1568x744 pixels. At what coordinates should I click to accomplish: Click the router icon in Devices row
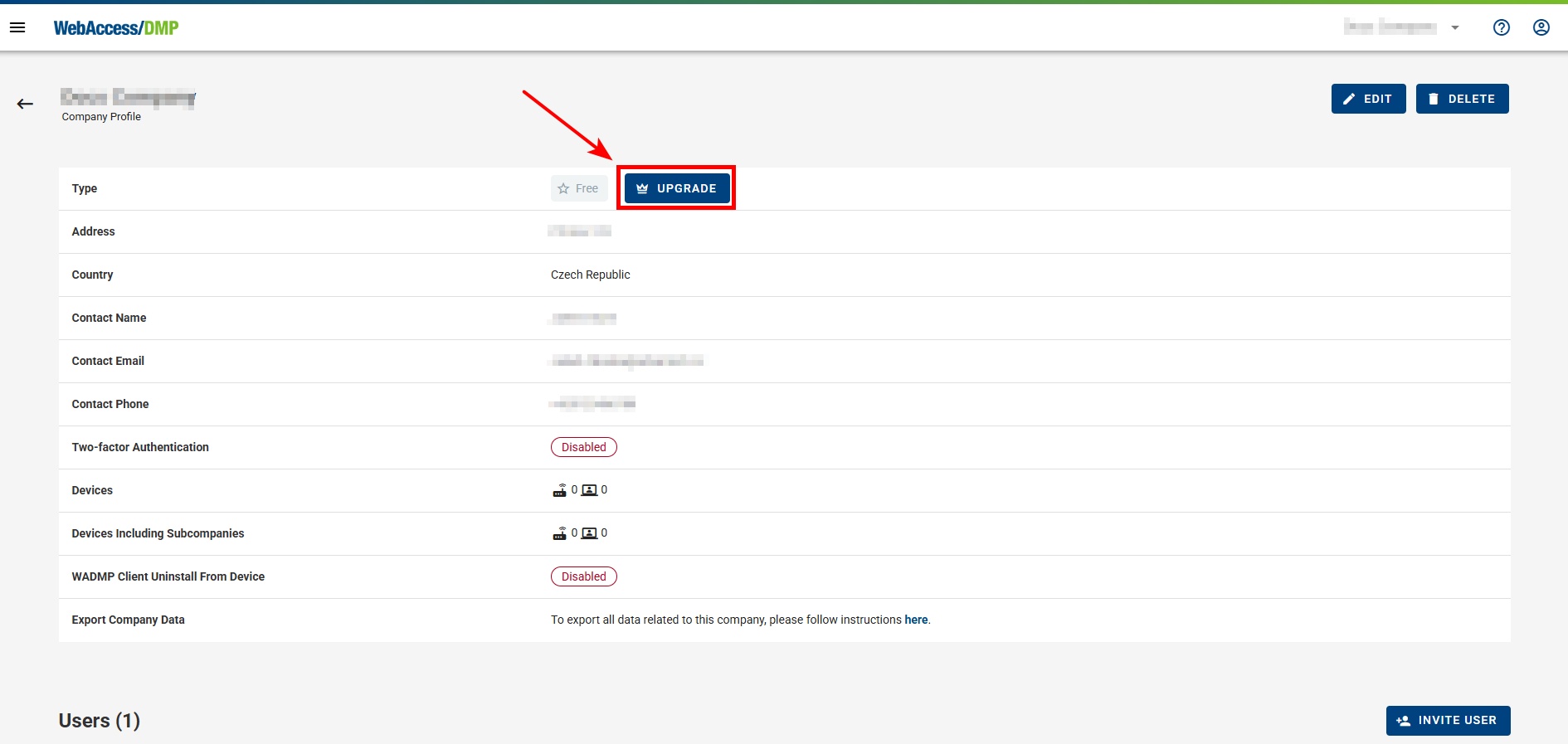[560, 490]
